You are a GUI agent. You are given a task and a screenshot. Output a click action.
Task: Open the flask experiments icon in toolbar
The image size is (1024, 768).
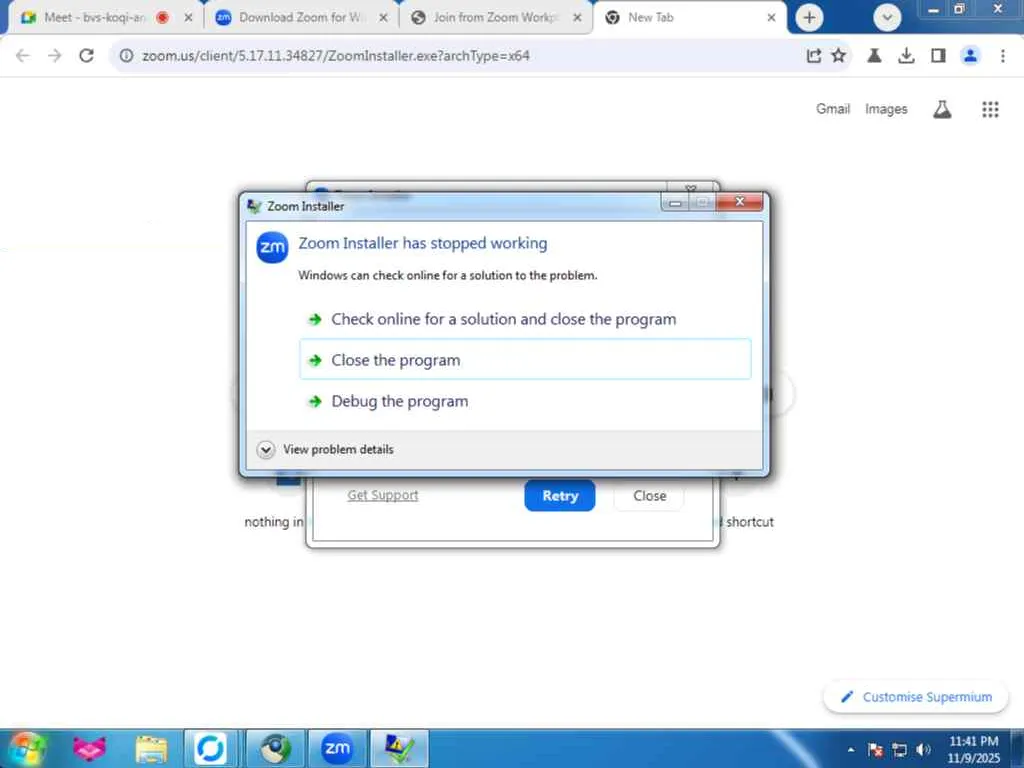(874, 56)
